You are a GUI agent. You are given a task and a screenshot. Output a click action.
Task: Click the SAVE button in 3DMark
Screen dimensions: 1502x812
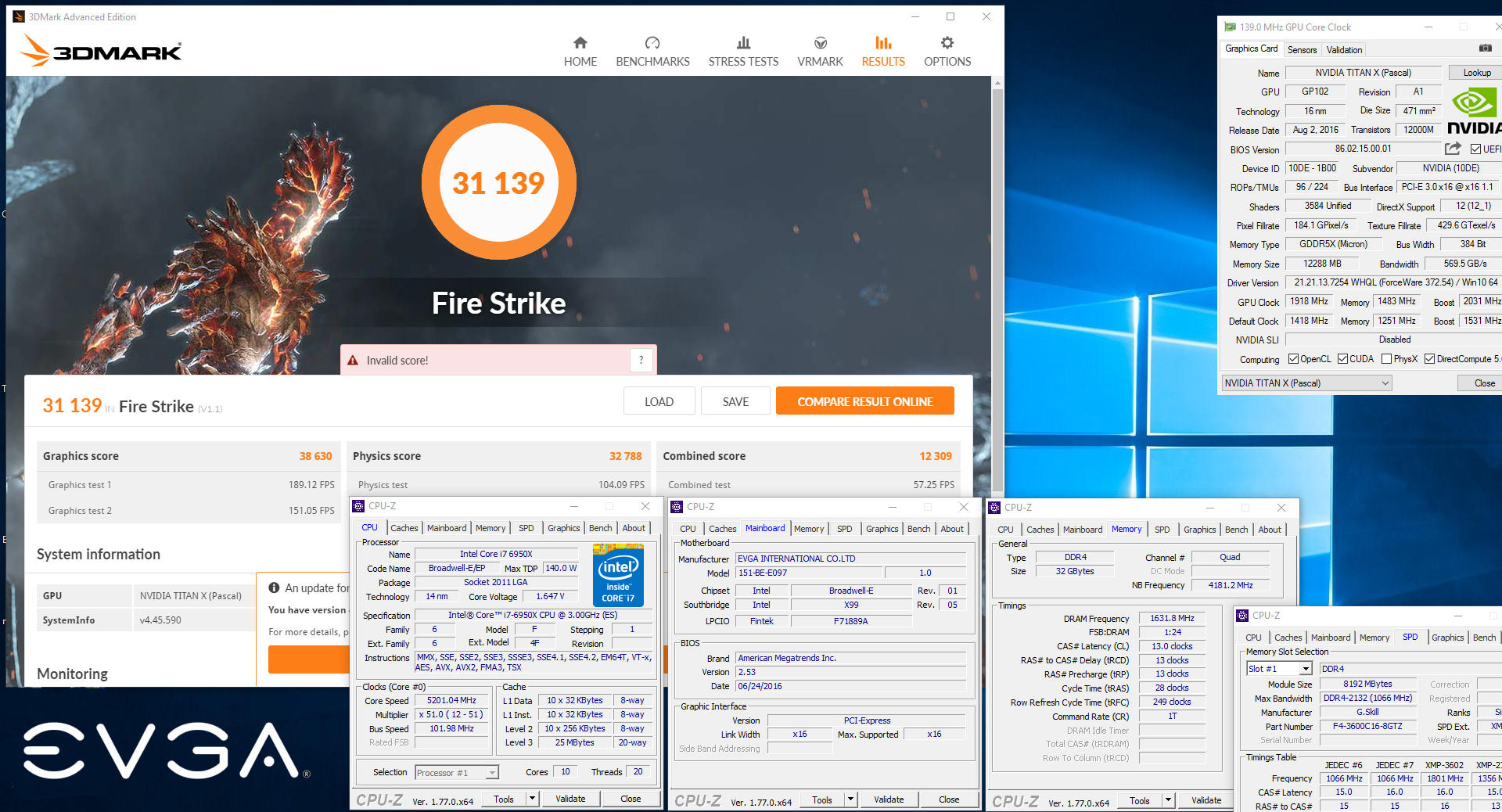(735, 401)
